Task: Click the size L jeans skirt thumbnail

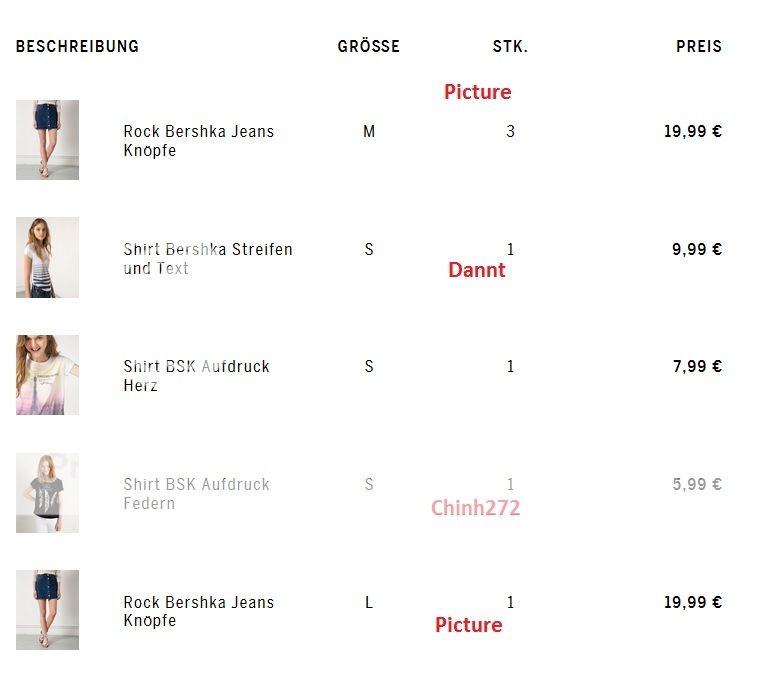Action: [x=47, y=610]
